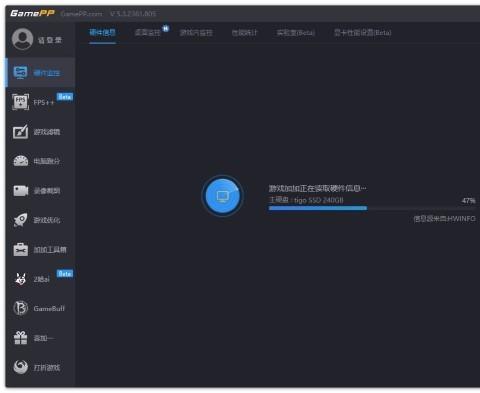Image resolution: width=480 pixels, height=393 pixels.
Task: Open the GameBuff circular B icon
Action: coord(20,308)
